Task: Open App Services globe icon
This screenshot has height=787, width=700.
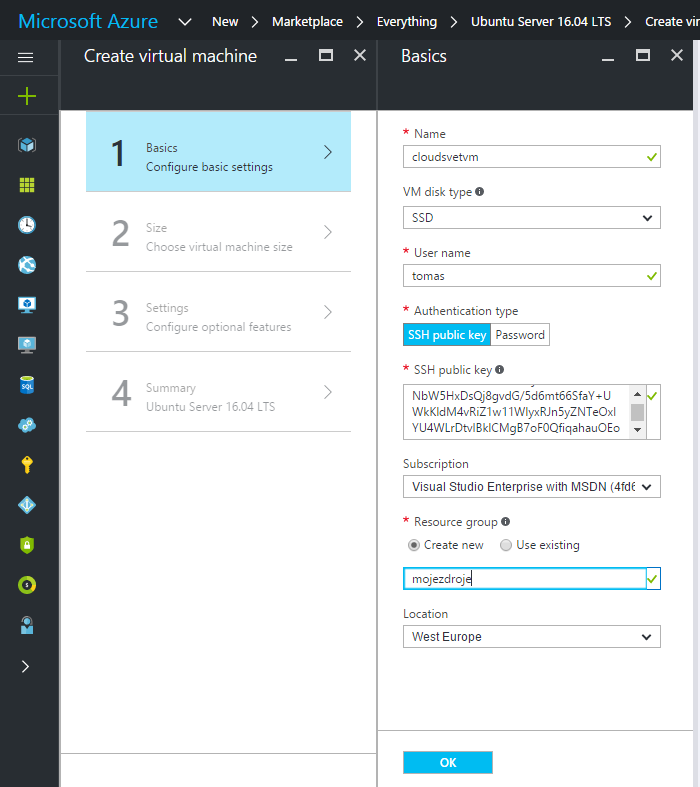Action: (27, 265)
